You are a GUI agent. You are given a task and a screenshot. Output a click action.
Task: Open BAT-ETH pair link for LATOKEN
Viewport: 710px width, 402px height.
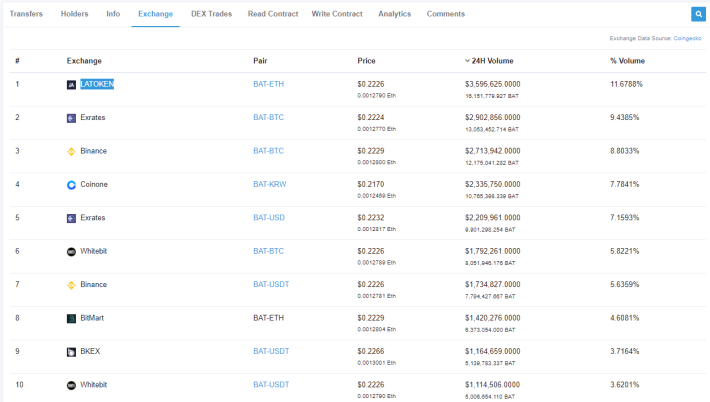coord(269,84)
